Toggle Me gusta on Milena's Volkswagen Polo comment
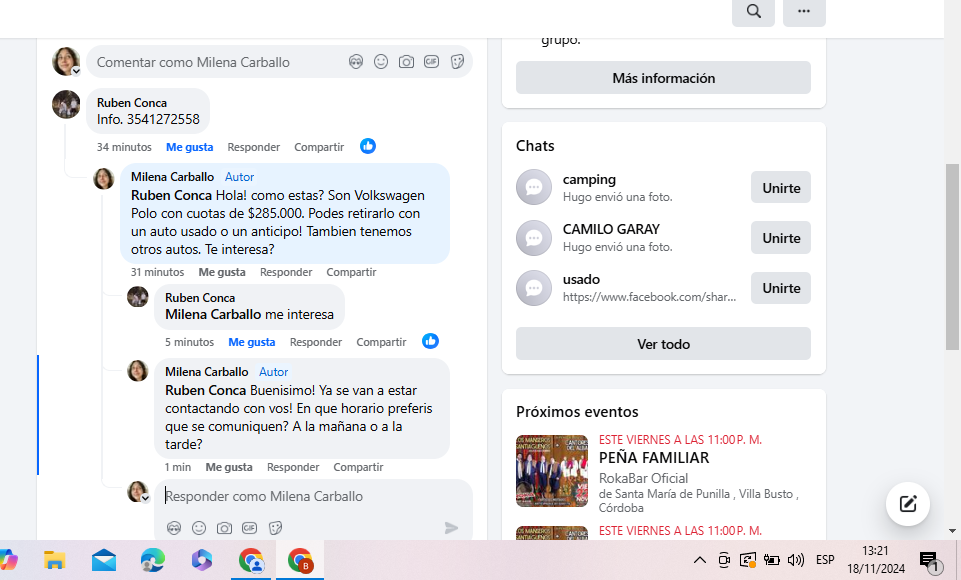This screenshot has width=961, height=580. 222,272
